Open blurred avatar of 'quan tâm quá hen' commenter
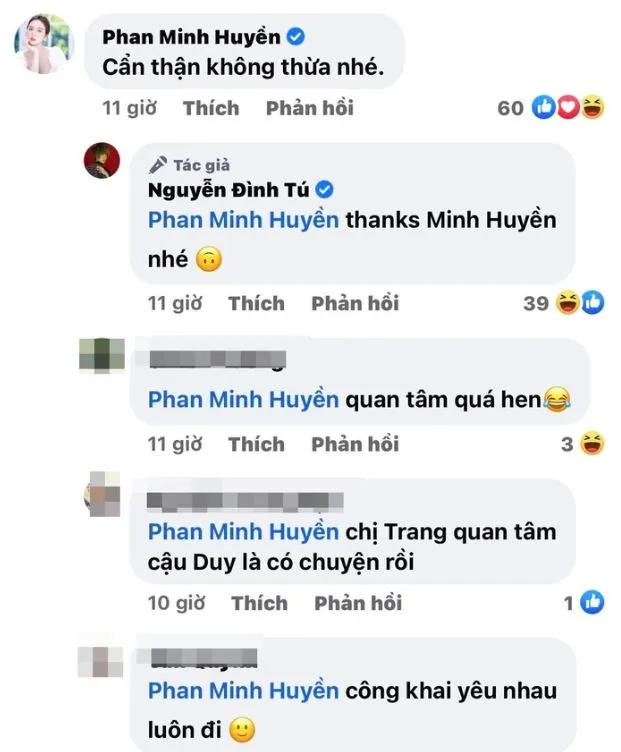 tap(102, 355)
